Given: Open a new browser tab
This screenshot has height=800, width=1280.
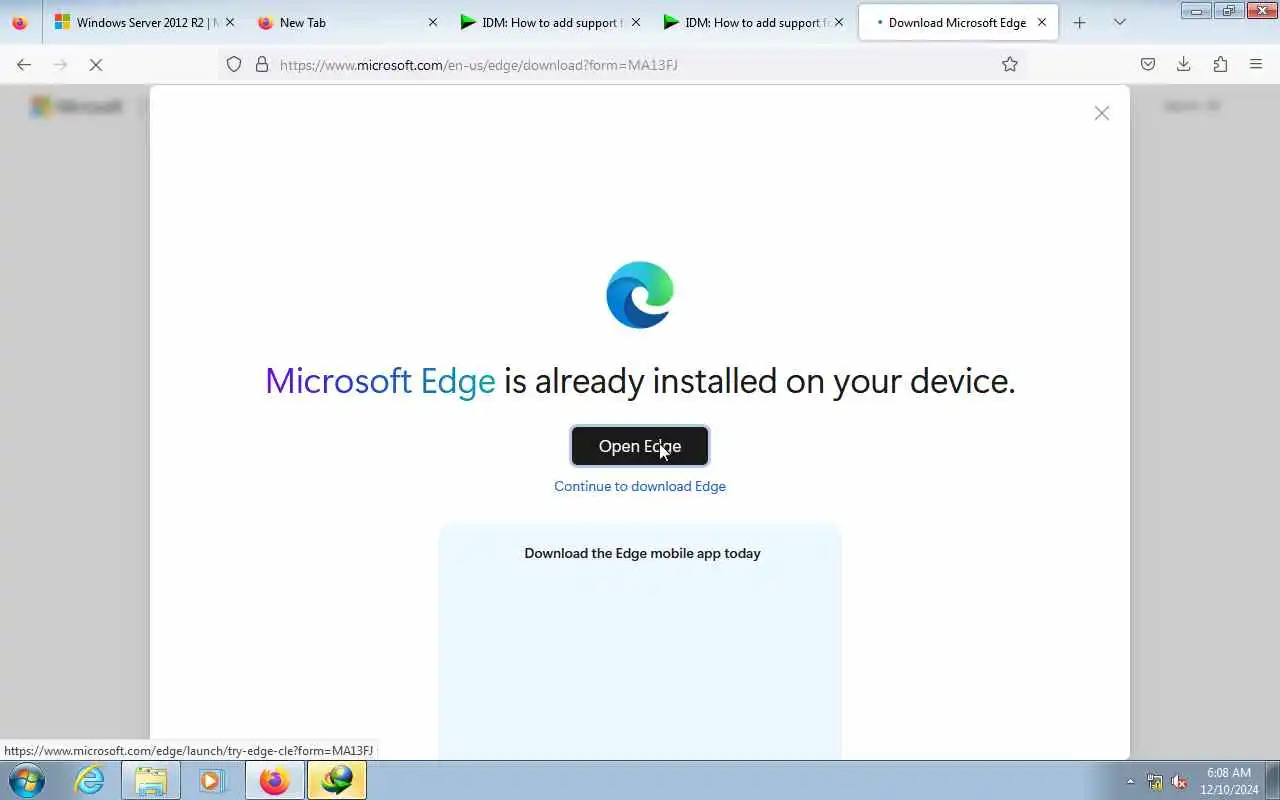Looking at the screenshot, I should pyautogui.click(x=1079, y=22).
